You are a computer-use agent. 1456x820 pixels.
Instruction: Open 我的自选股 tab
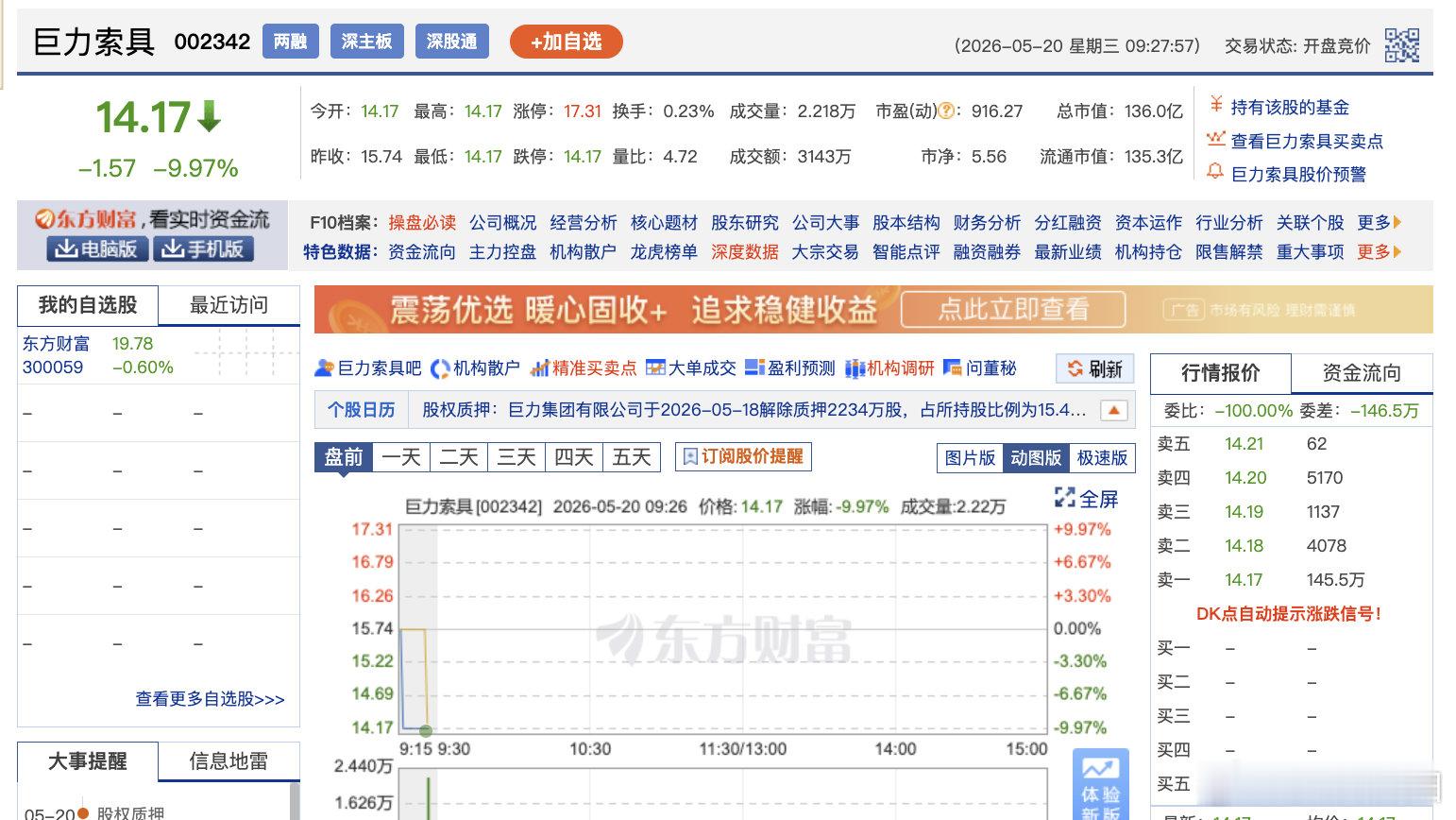tap(88, 305)
